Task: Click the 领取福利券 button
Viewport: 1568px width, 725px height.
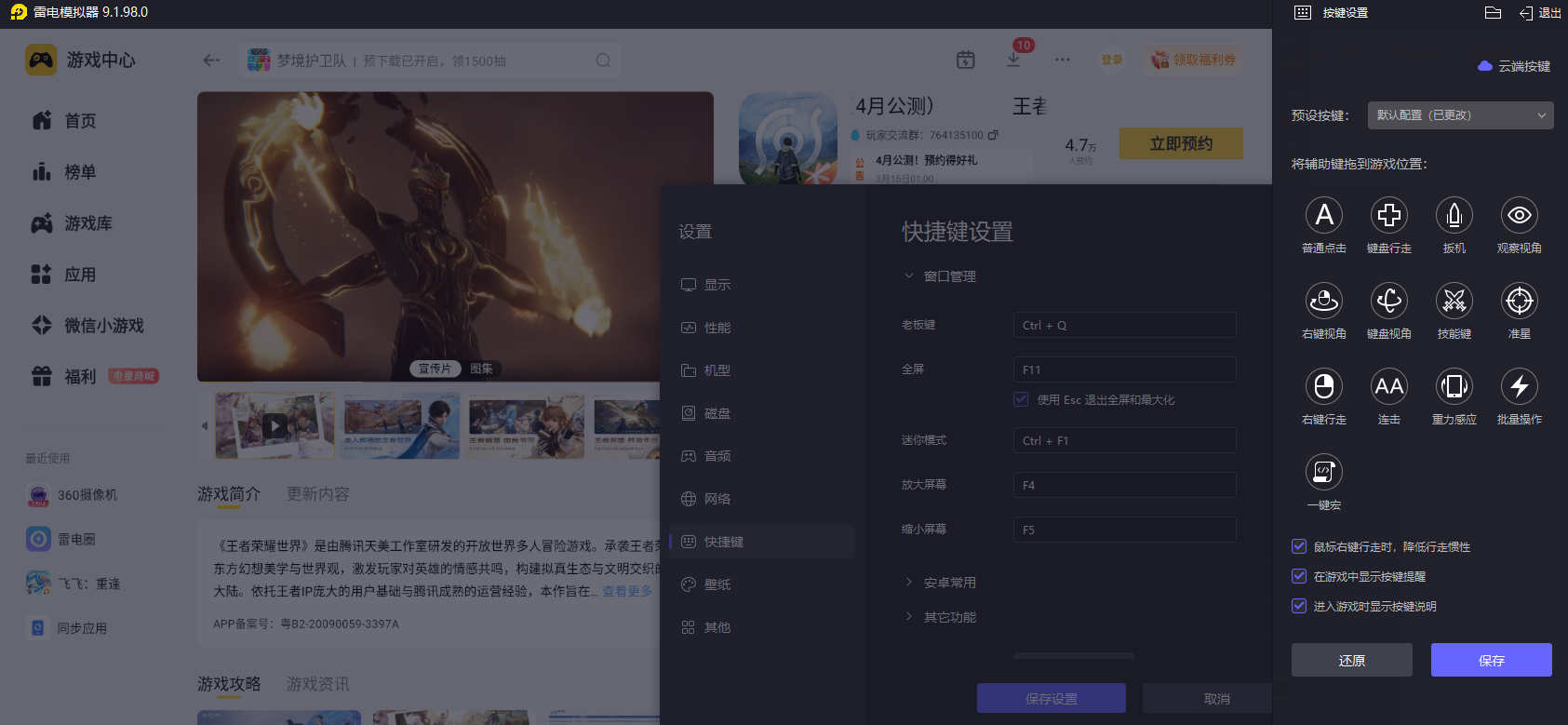Action: pos(1194,60)
